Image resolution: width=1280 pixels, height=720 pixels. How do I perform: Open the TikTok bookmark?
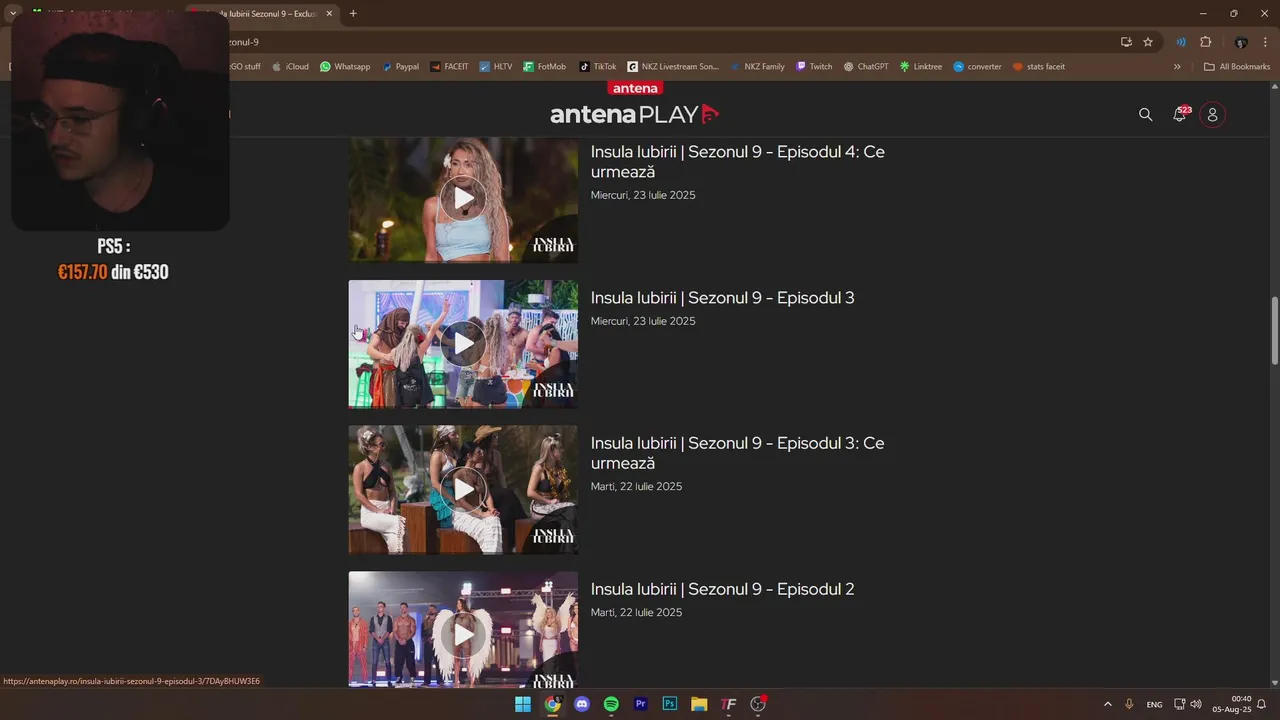tap(597, 67)
